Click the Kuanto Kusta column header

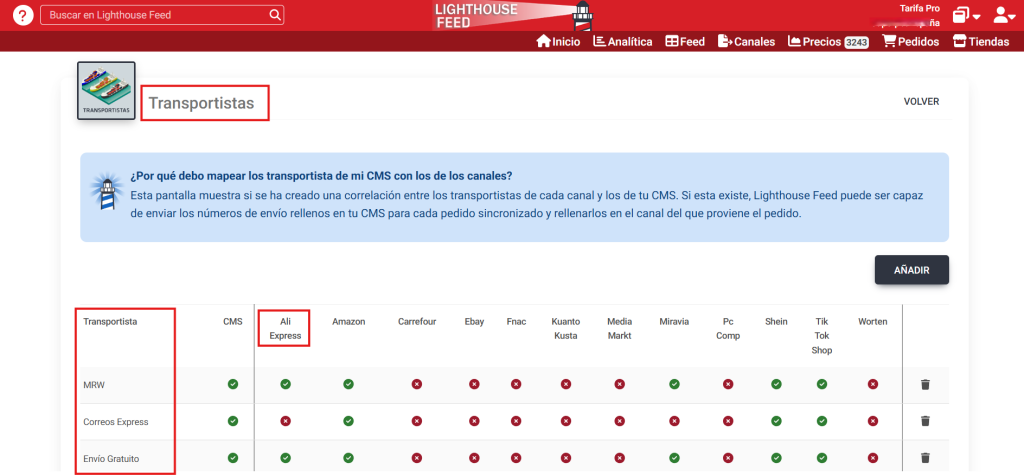566,329
